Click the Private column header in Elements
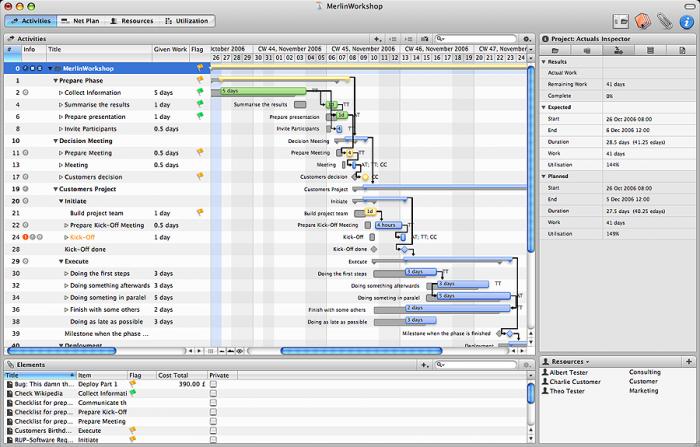The image size is (700, 447). tap(222, 376)
